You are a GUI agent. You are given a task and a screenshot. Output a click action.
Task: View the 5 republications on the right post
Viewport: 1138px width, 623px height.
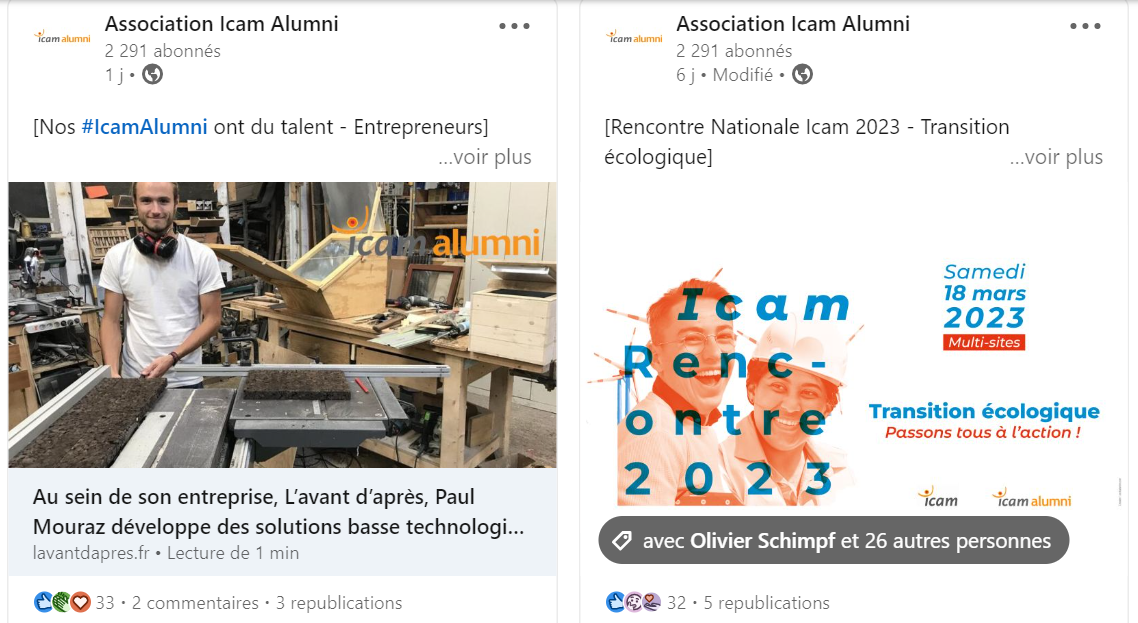(766, 603)
